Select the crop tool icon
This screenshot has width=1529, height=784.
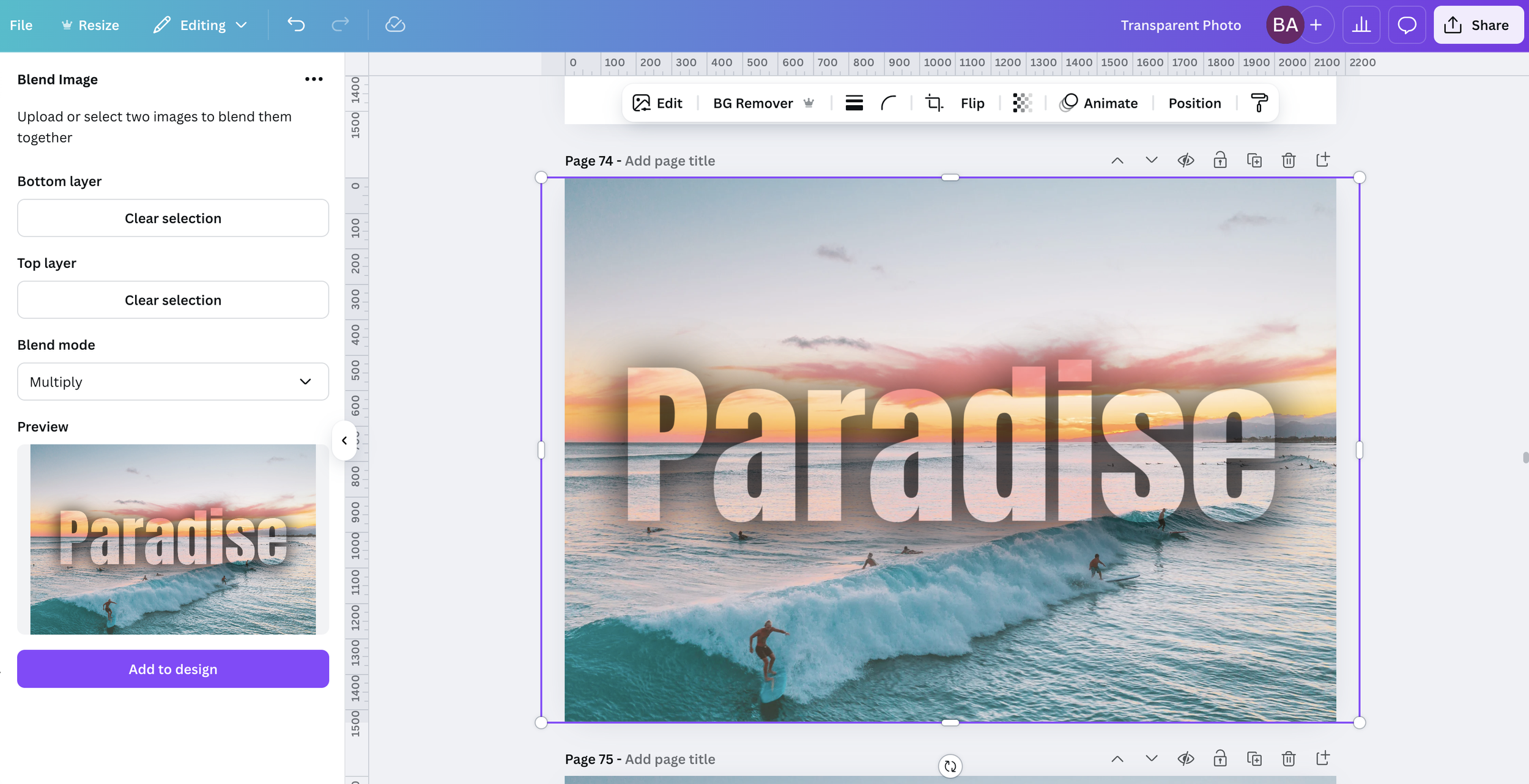point(933,103)
